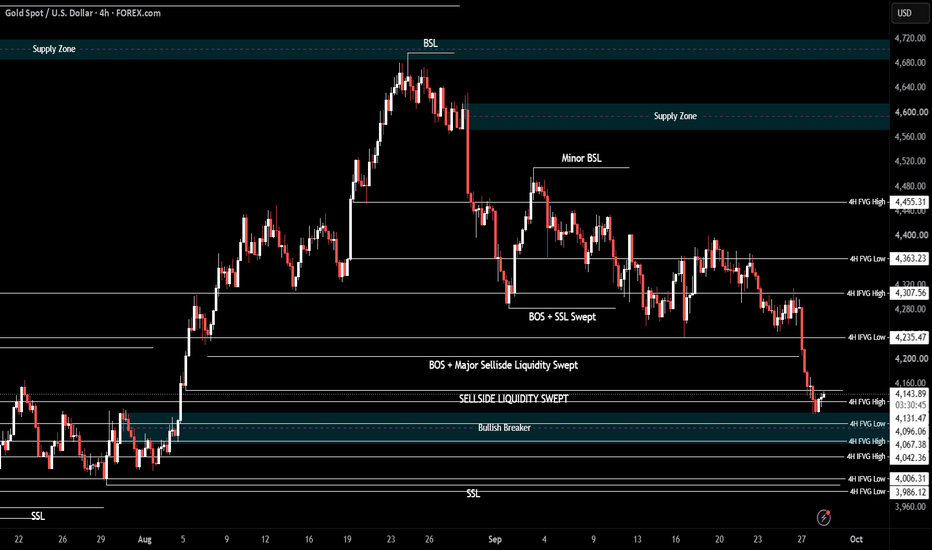Select the 4,131.47 price label
Screen dimensions: 932x550
[x=911, y=419]
